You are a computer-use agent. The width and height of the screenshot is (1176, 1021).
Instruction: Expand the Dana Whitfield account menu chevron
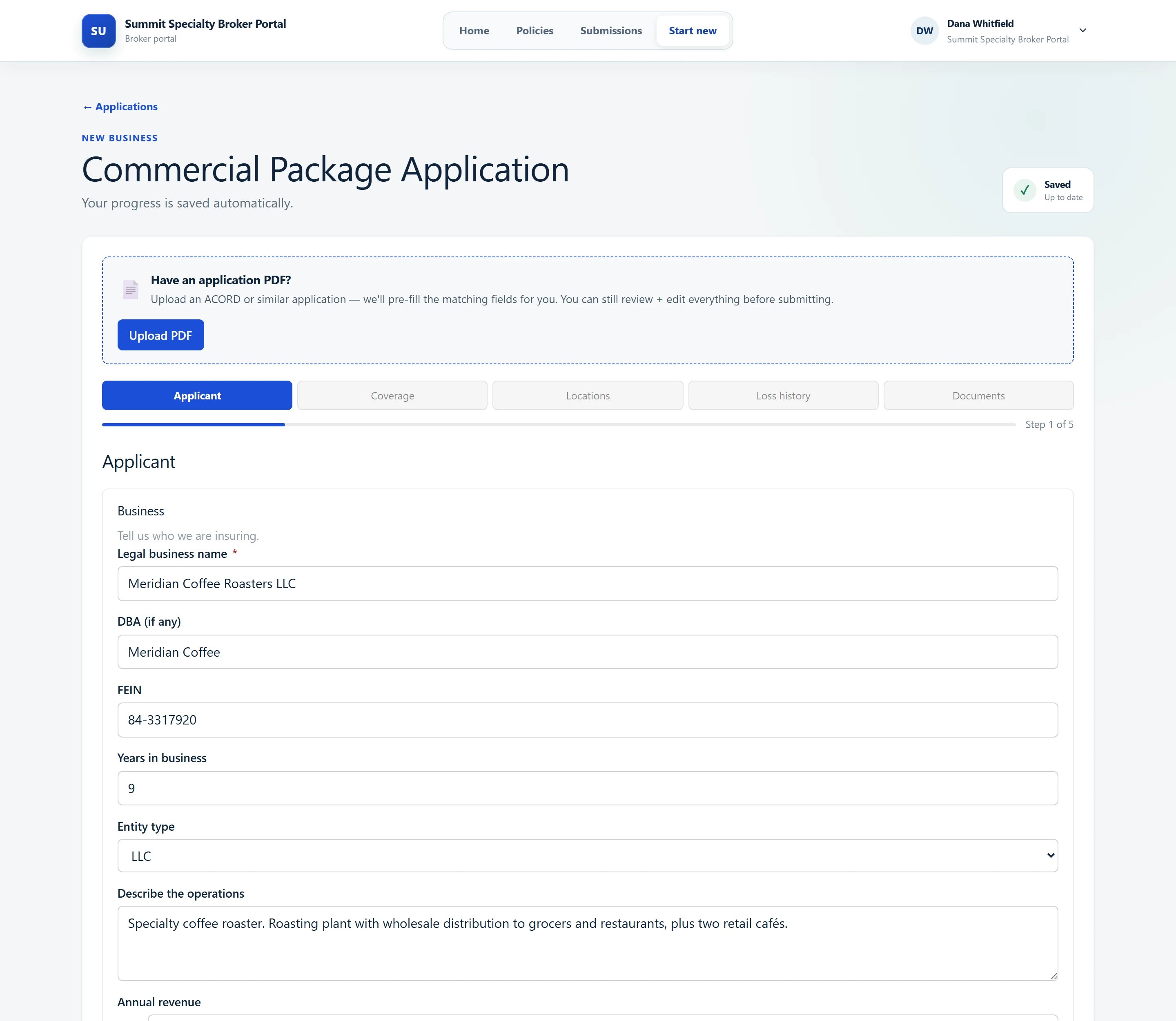coord(1082,30)
